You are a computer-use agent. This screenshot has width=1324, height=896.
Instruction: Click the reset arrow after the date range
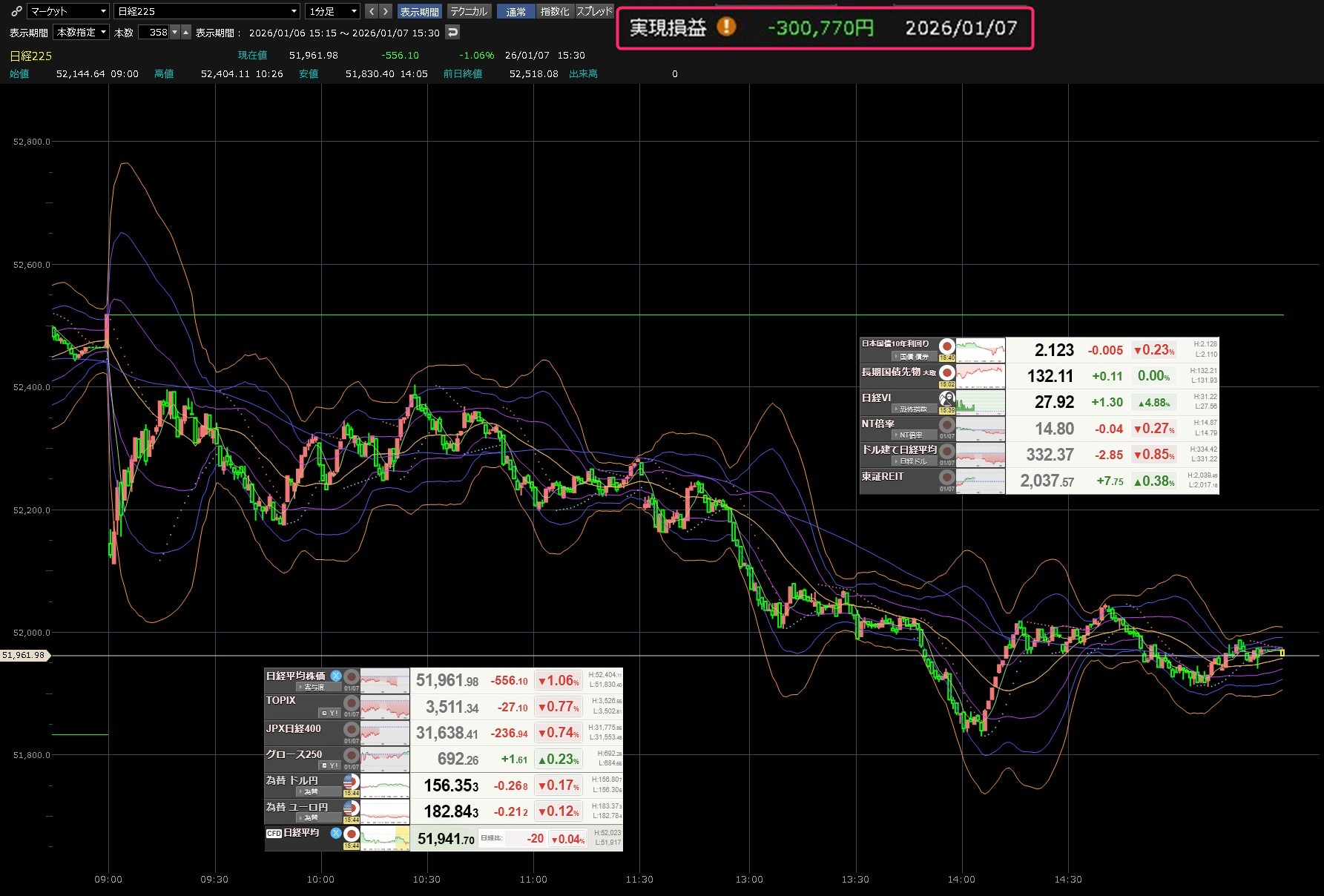click(452, 32)
